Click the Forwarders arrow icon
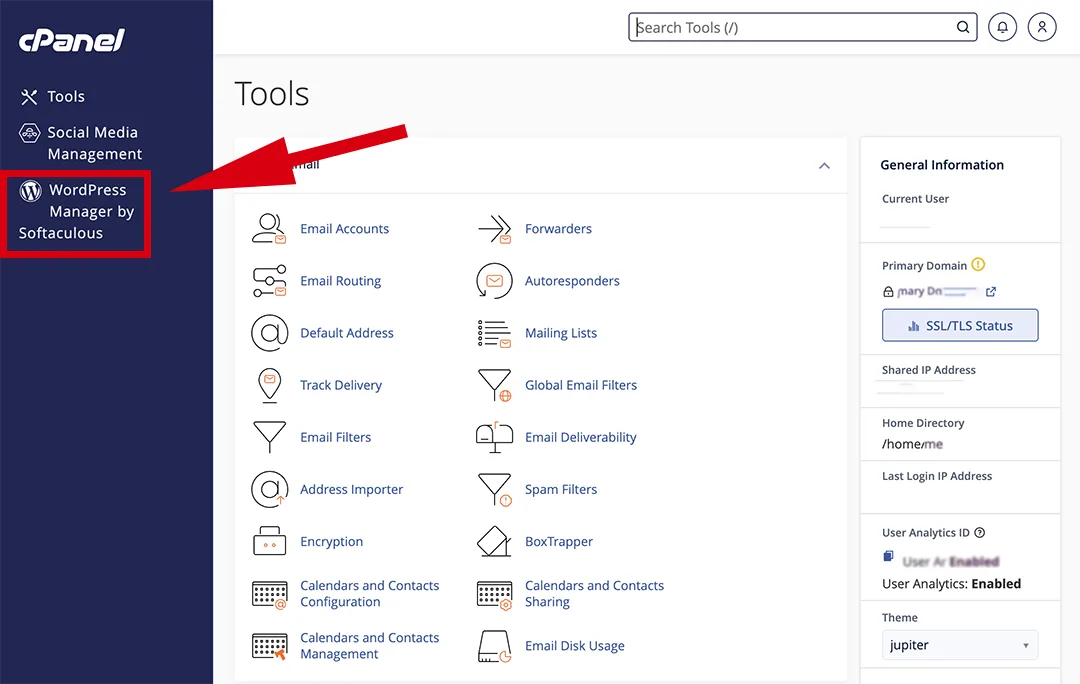This screenshot has height=684, width=1080. click(x=495, y=229)
